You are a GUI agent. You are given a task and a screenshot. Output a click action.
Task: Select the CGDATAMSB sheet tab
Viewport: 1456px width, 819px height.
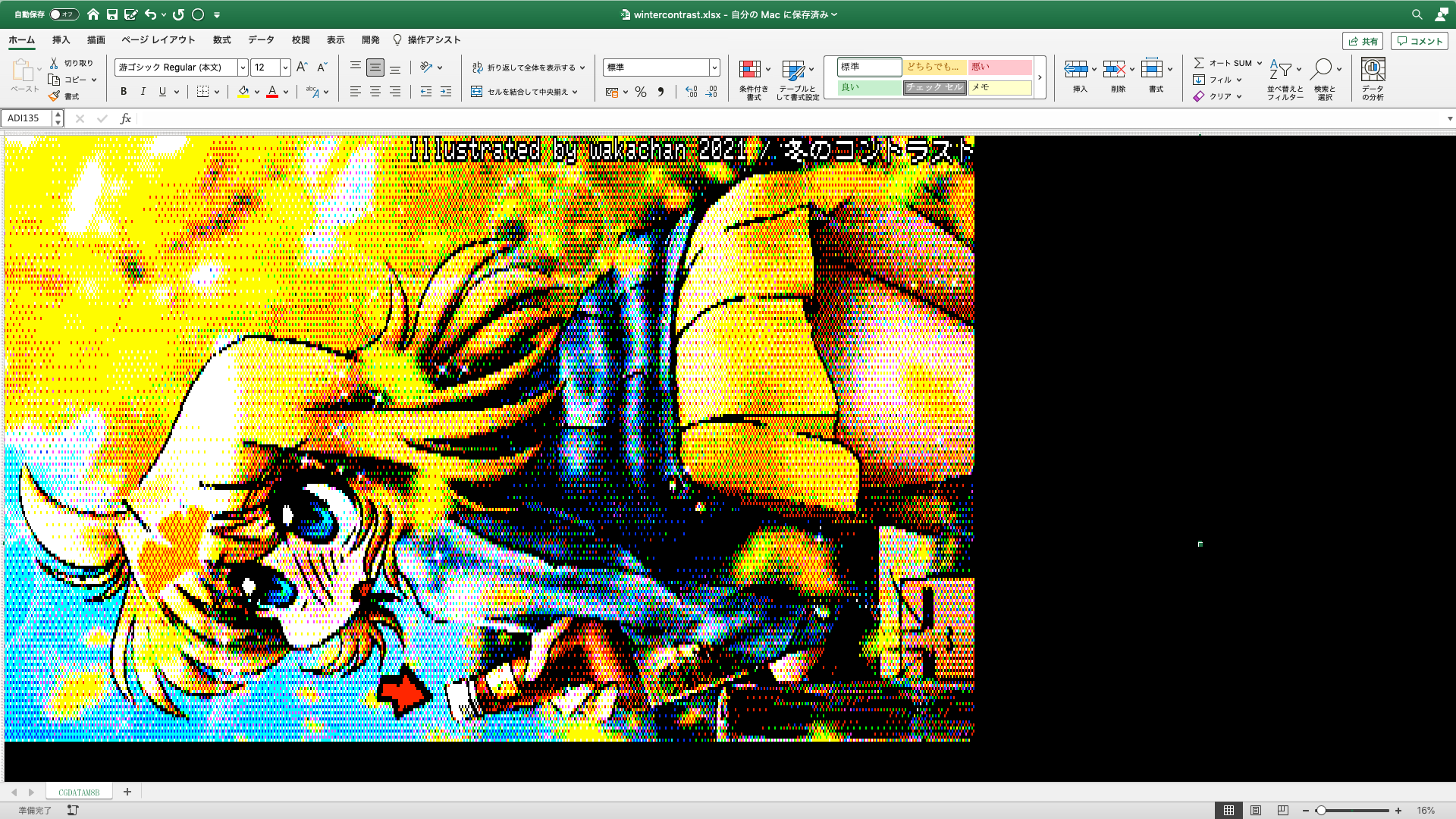(x=79, y=792)
